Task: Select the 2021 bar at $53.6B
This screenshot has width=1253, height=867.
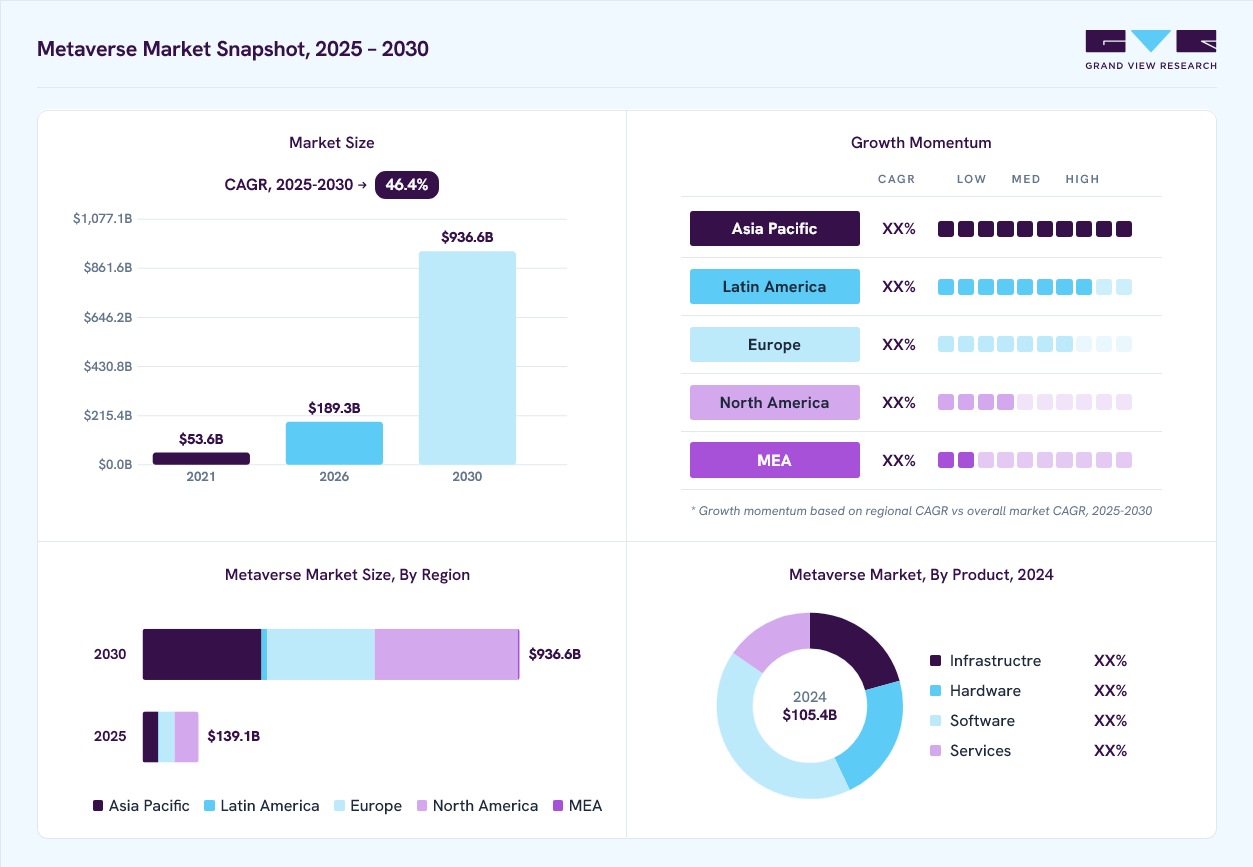Action: pyautogui.click(x=201, y=458)
